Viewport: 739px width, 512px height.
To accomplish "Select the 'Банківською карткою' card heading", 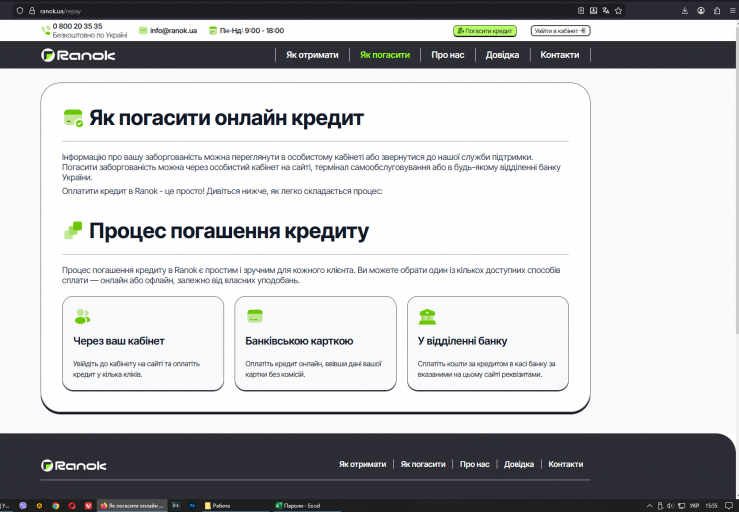I will click(299, 341).
